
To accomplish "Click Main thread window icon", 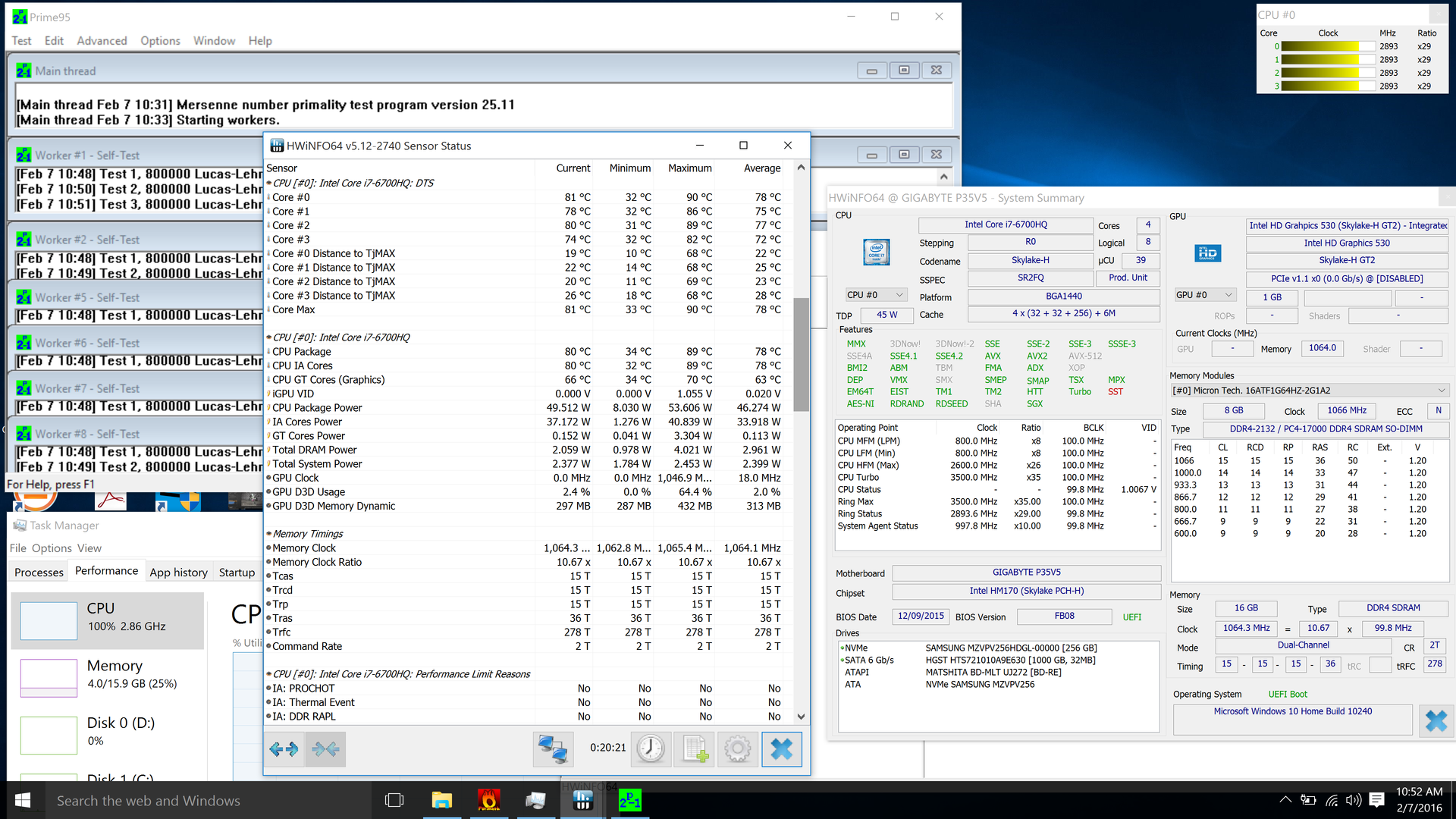I will [24, 71].
